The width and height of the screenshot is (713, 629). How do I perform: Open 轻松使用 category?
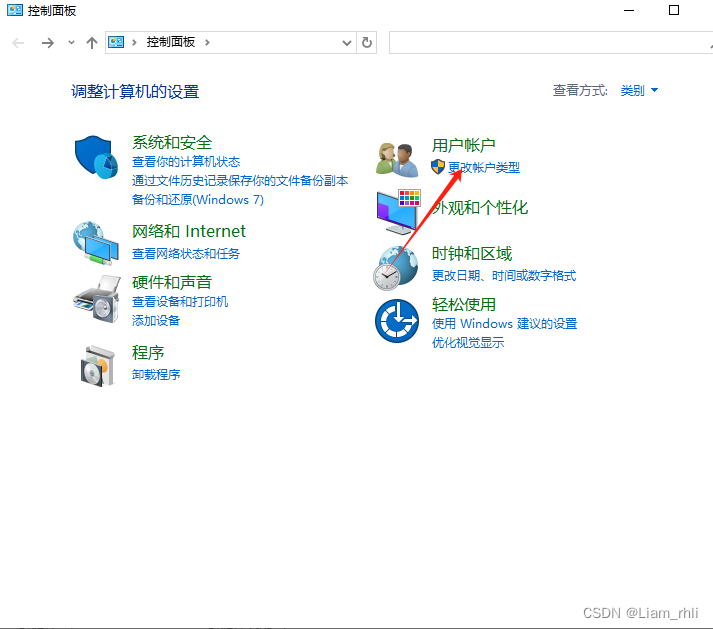[x=463, y=304]
